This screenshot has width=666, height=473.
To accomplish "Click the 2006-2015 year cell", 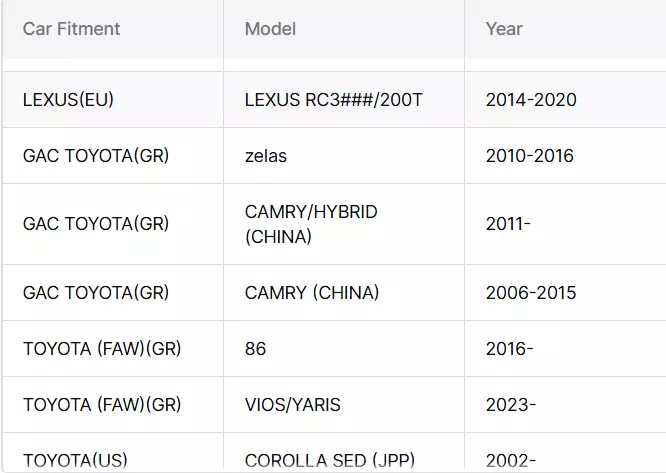I will tap(565, 293).
